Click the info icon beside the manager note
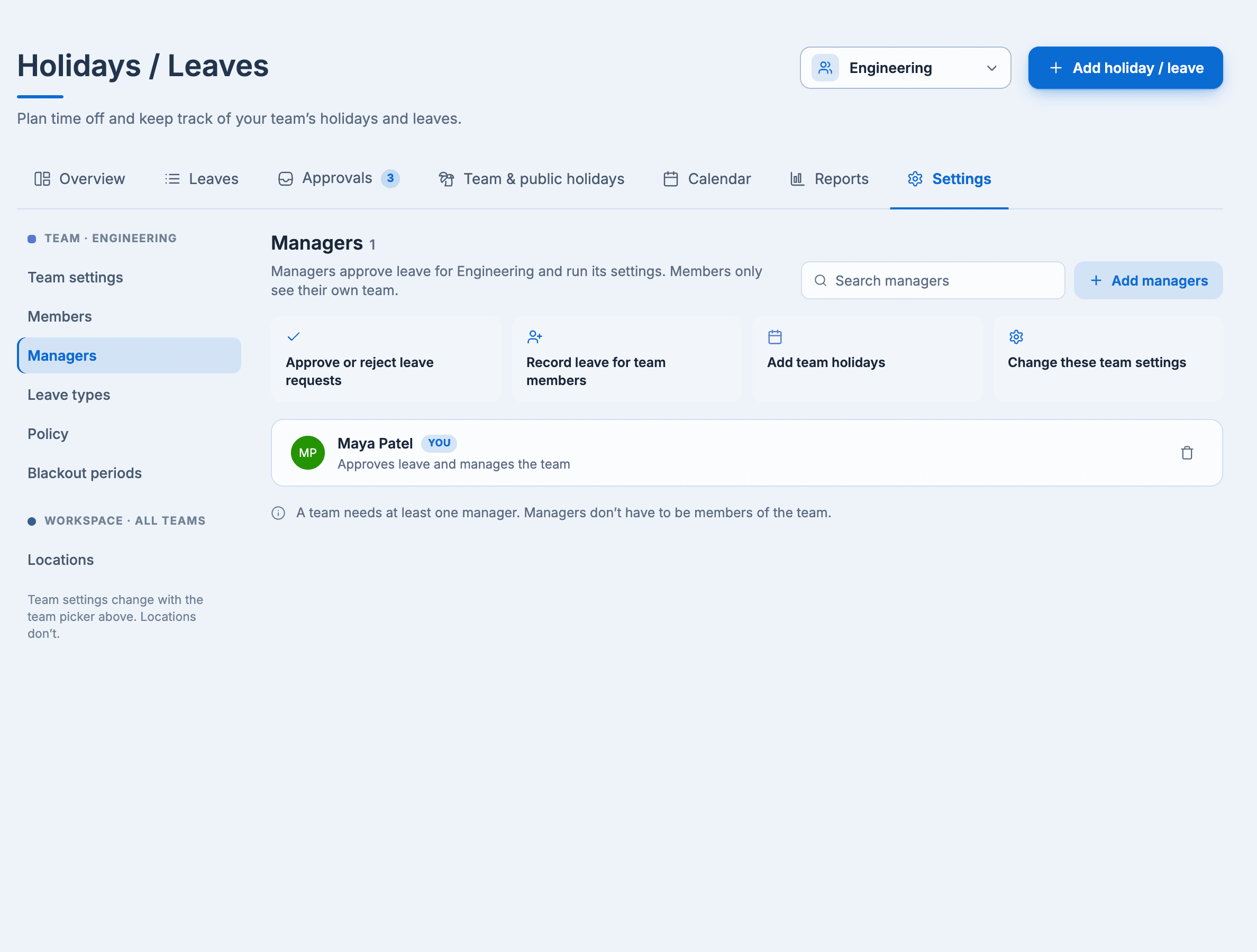The image size is (1257, 952). pyautogui.click(x=278, y=513)
